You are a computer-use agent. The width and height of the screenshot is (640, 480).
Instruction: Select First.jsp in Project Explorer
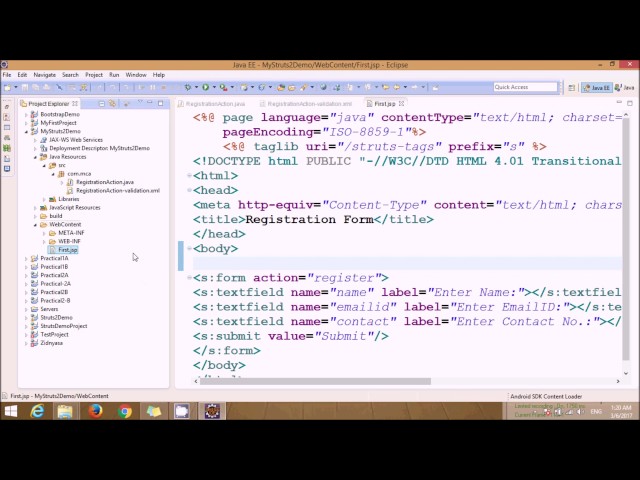pyautogui.click(x=63, y=250)
